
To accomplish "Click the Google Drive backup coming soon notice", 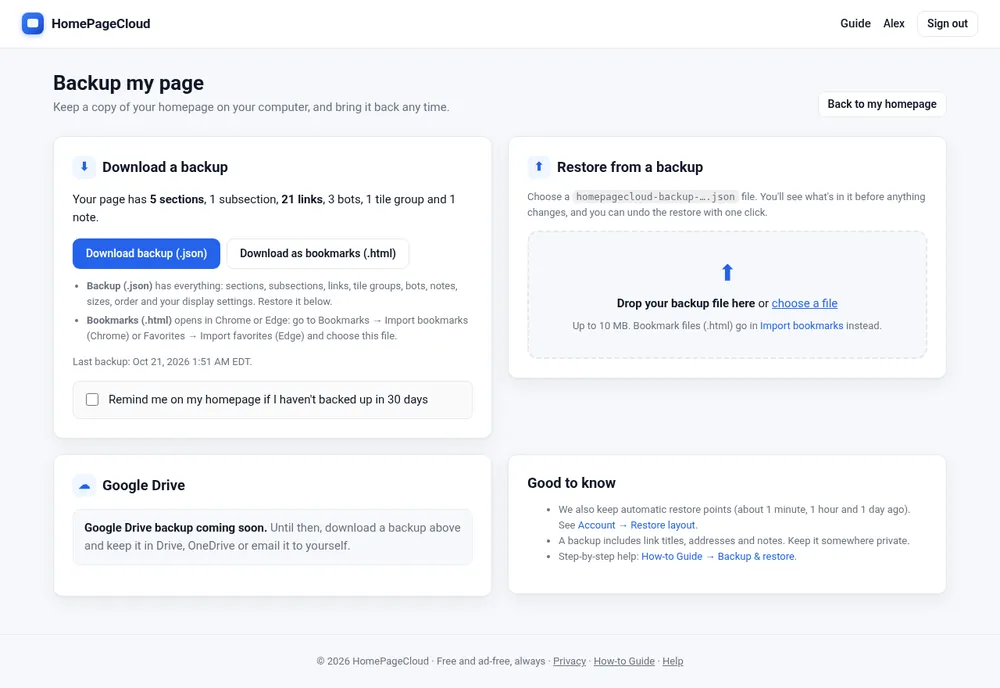I will (x=272, y=537).
